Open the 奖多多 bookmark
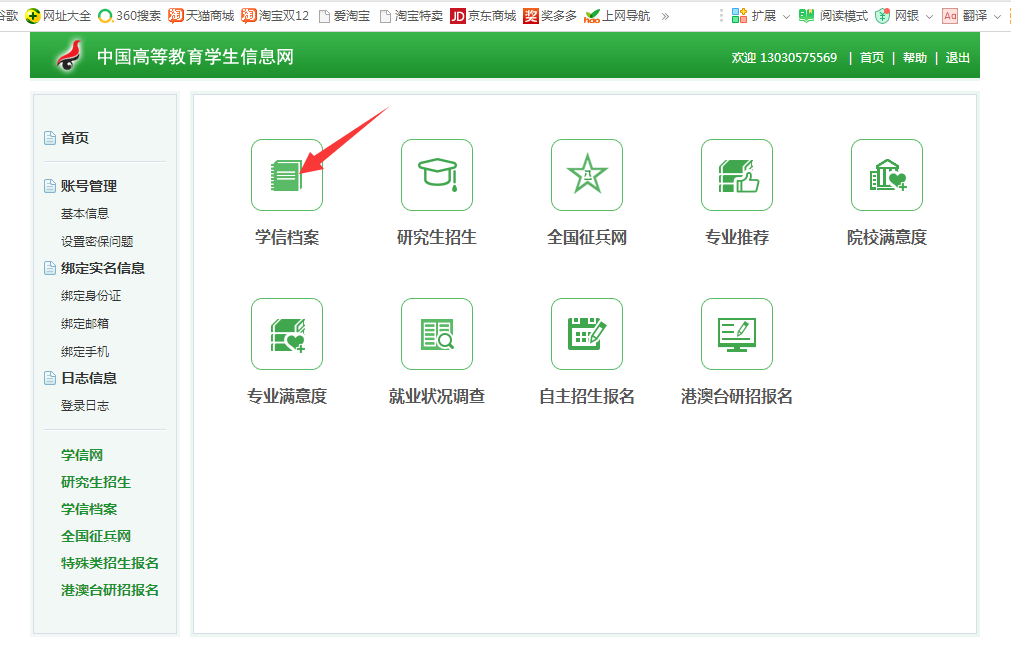The height and width of the screenshot is (650, 1011). pos(550,15)
